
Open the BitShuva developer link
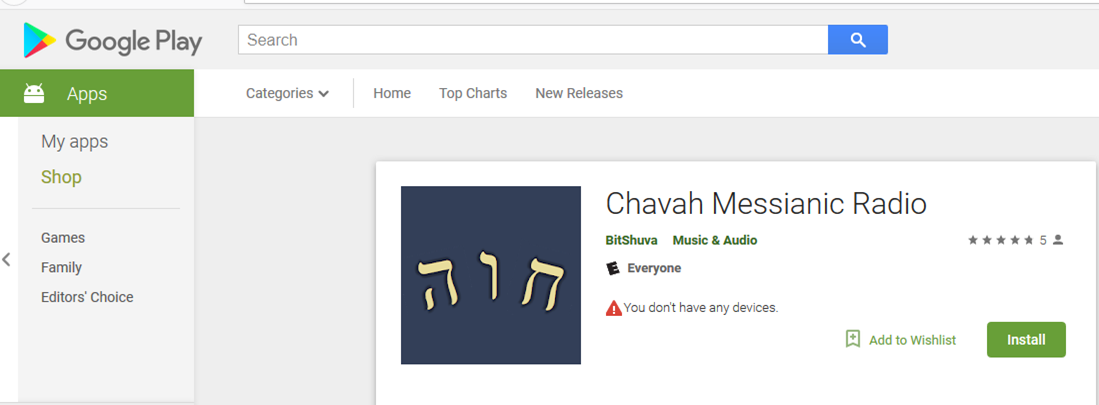[x=632, y=240]
